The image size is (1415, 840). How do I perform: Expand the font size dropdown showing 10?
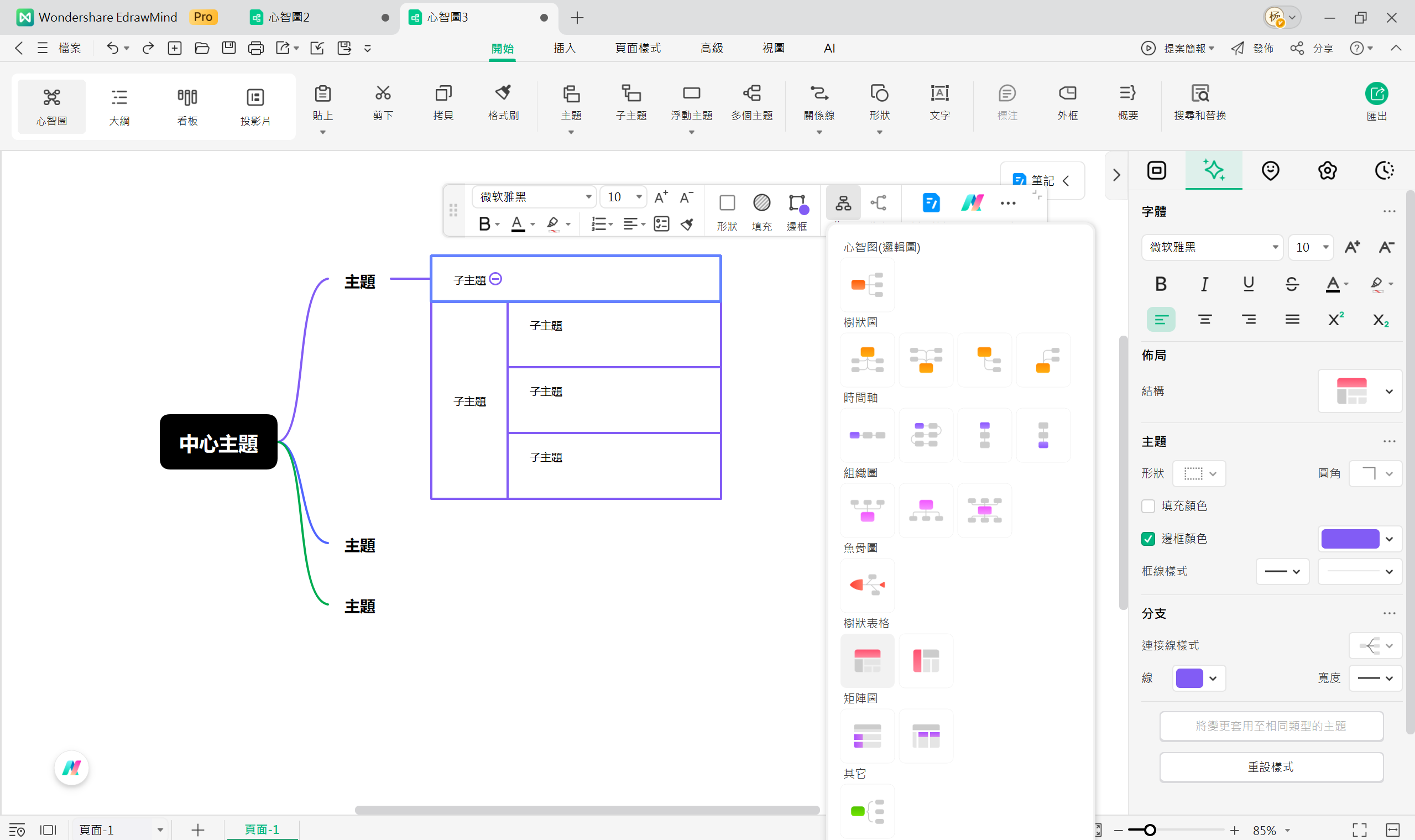(x=623, y=197)
